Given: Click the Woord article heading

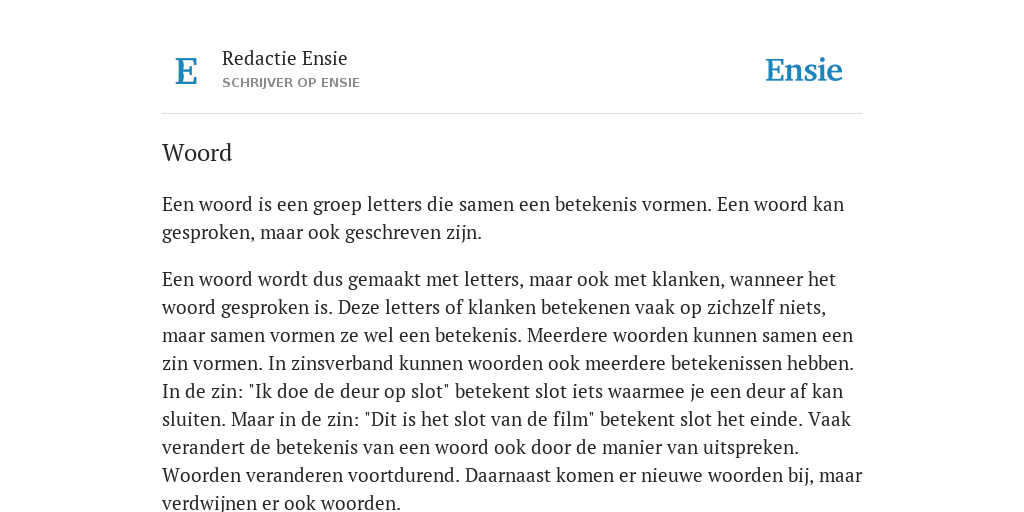Looking at the screenshot, I should click(197, 153).
